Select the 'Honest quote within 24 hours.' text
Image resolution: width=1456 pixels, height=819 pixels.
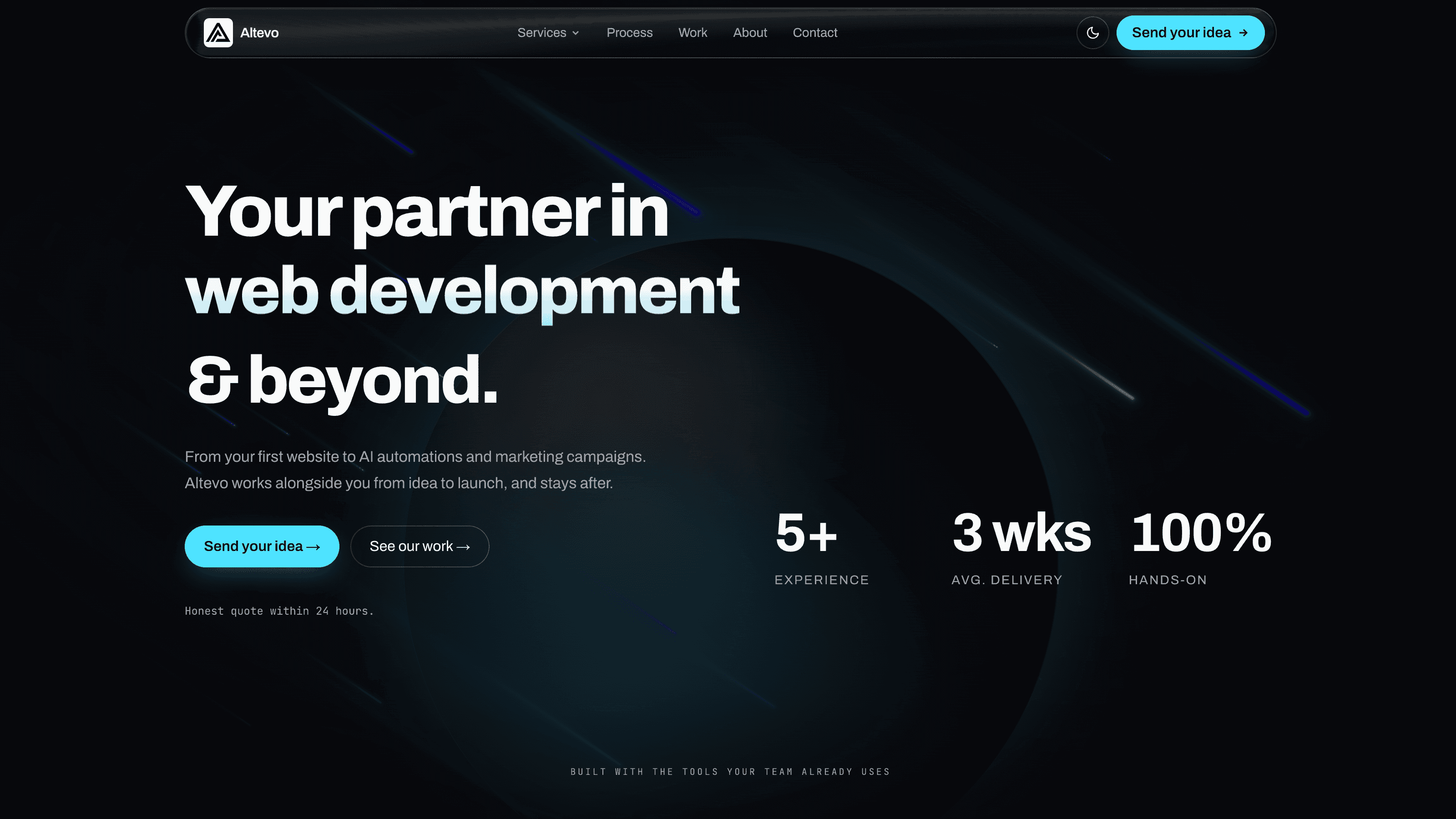pos(279,611)
